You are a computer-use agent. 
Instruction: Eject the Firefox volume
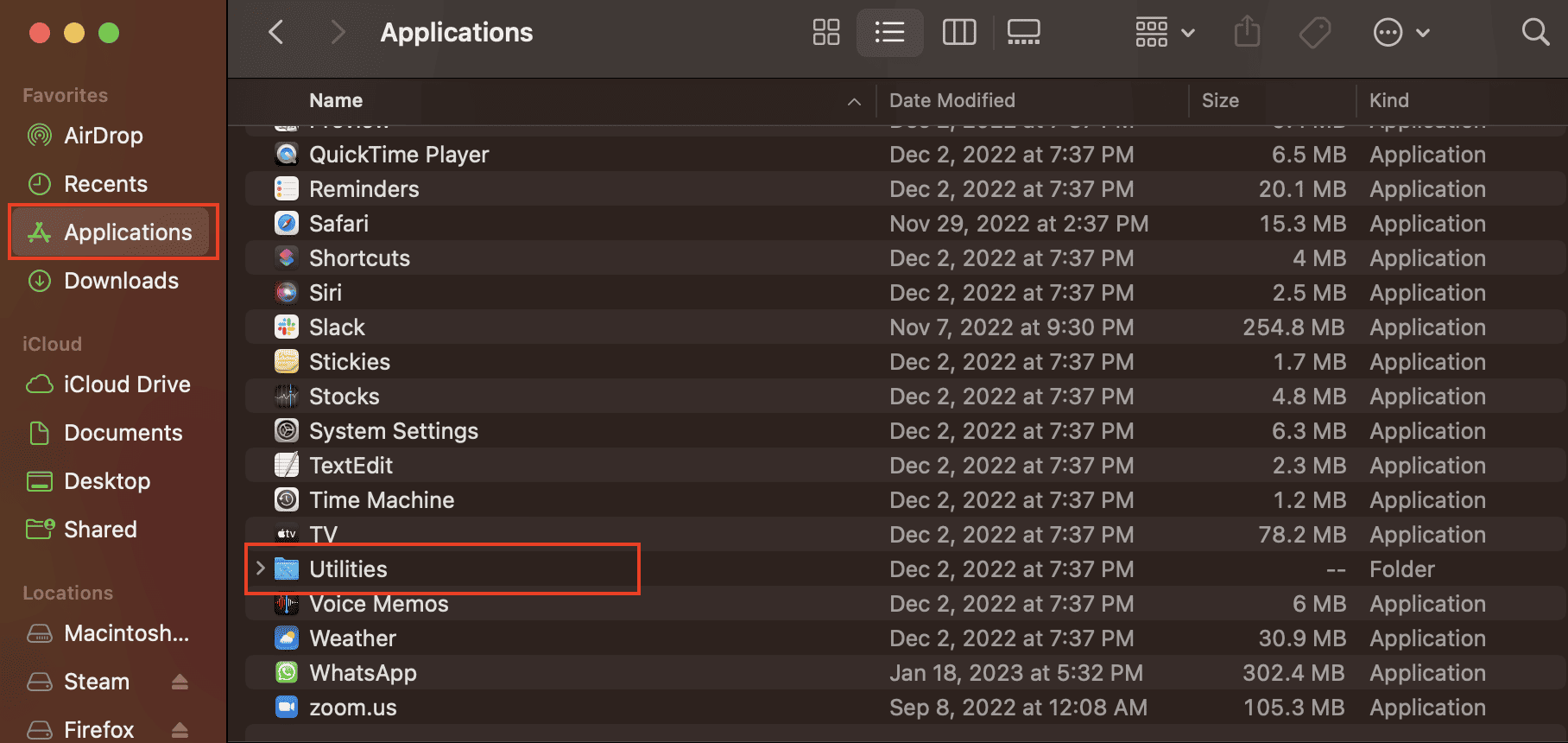[x=180, y=730]
